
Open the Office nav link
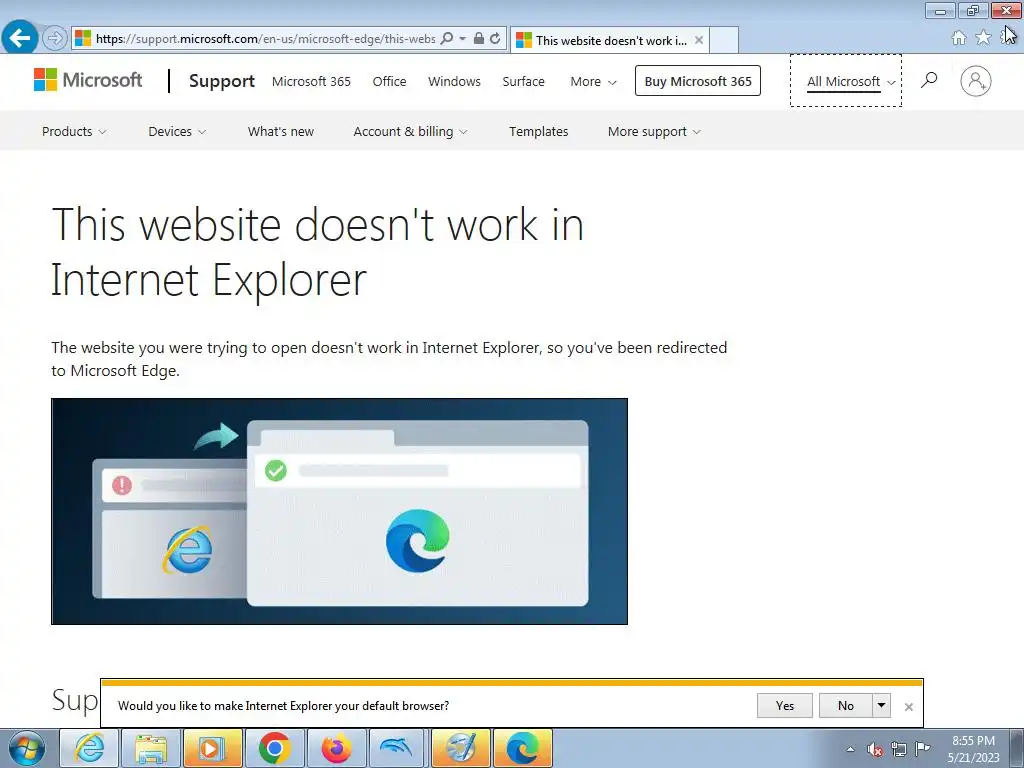(389, 82)
